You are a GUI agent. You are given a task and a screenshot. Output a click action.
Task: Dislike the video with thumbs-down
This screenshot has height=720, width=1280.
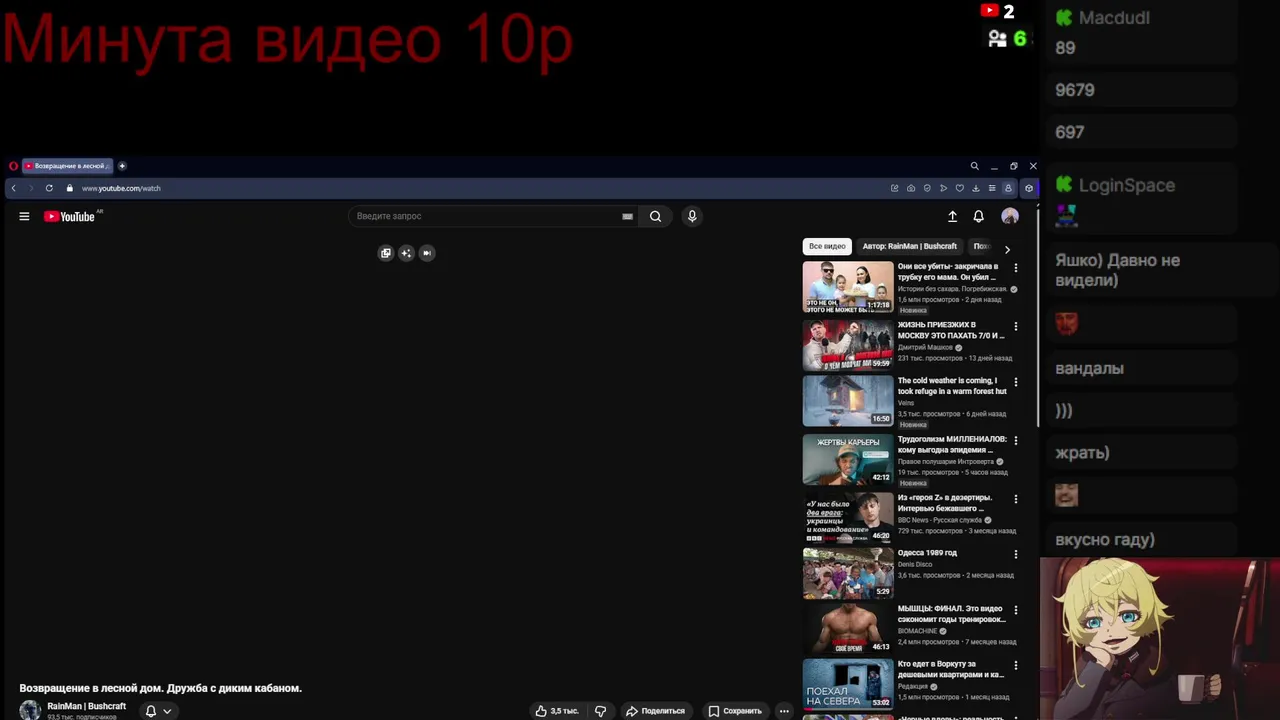[601, 711]
